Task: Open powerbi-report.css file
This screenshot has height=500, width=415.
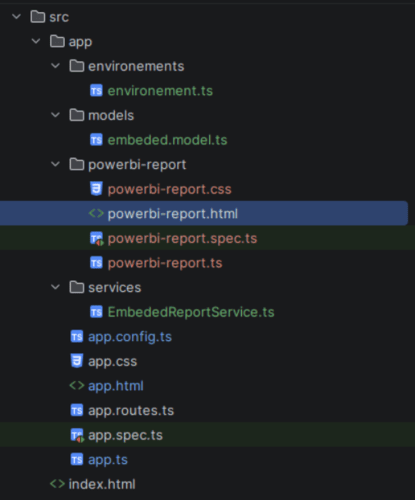Action: pos(169,189)
